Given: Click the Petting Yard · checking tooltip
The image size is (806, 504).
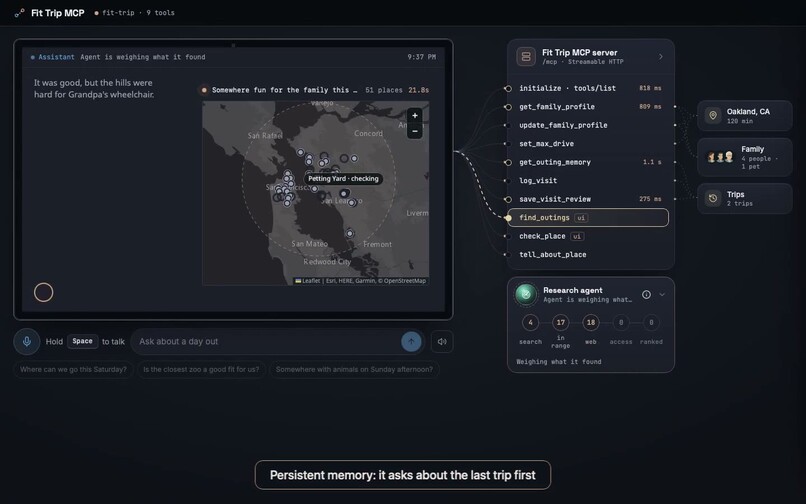Looking at the screenshot, I should (x=343, y=178).
